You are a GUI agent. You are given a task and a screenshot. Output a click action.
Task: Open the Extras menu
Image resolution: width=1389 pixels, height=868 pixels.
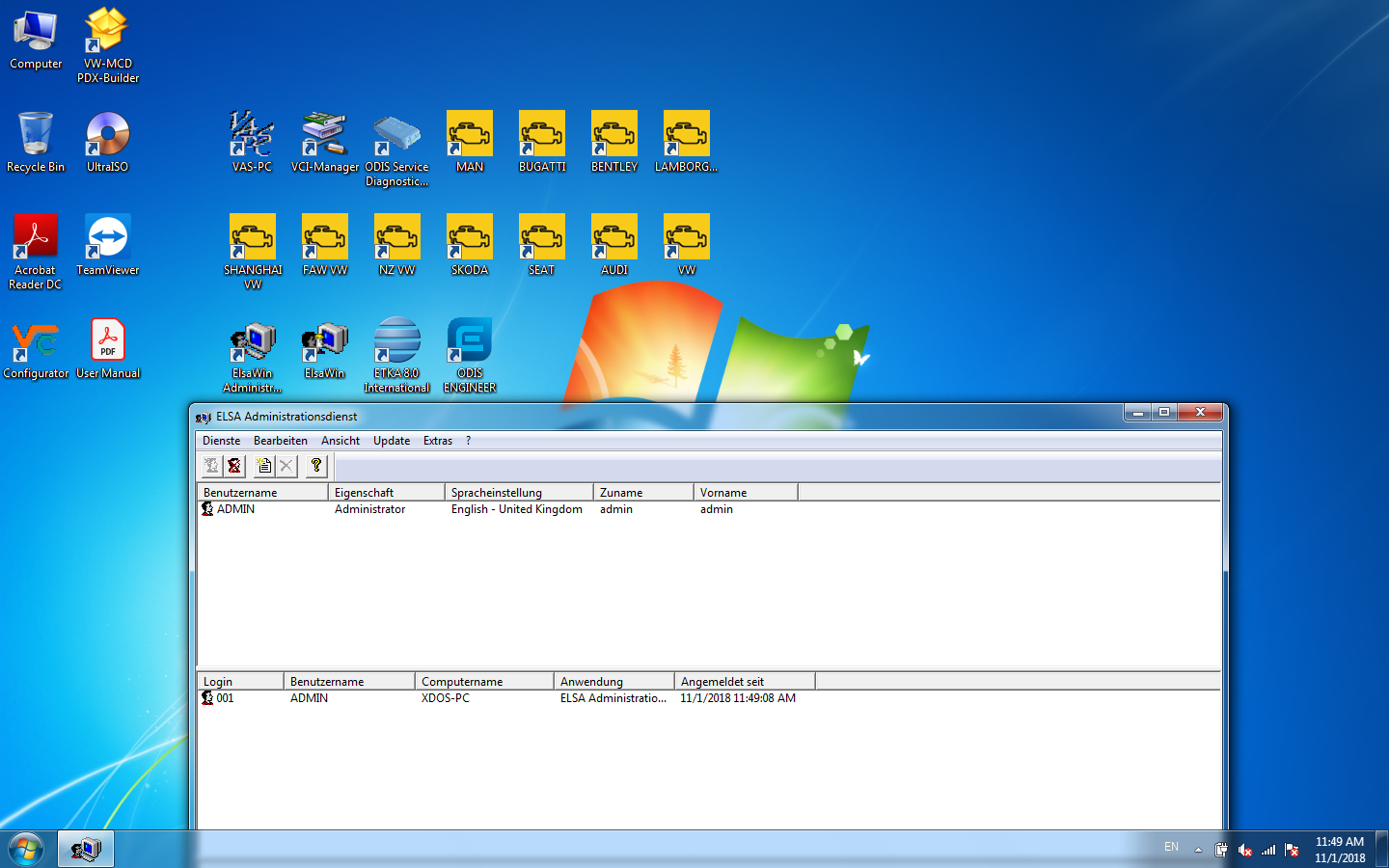438,441
